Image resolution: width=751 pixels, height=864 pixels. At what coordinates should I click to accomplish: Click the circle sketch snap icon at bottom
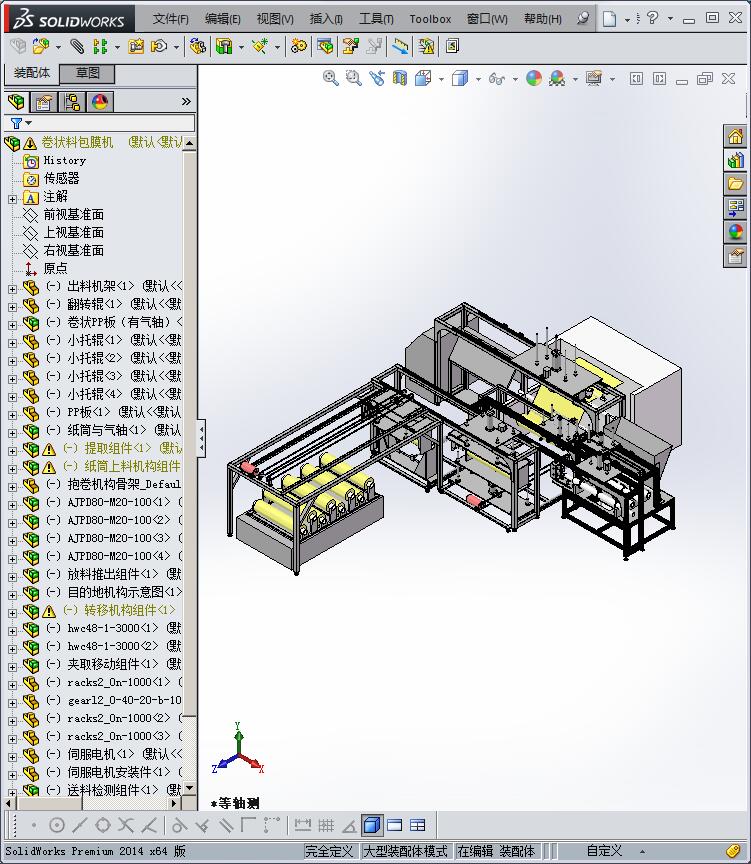(x=57, y=825)
